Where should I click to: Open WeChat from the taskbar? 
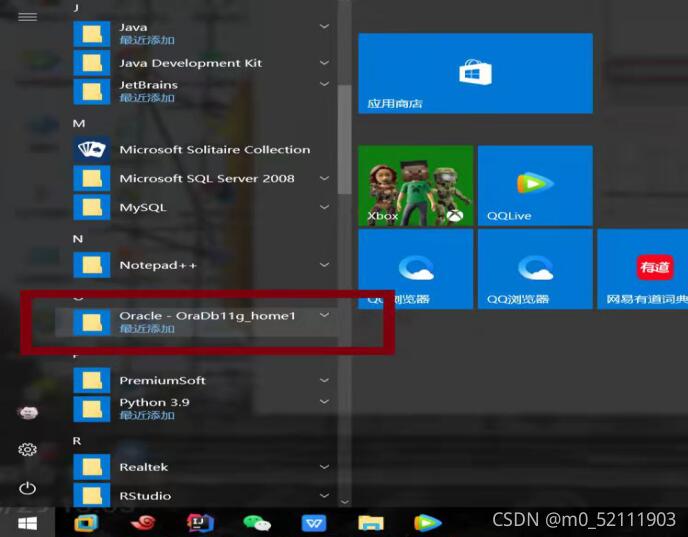257,522
